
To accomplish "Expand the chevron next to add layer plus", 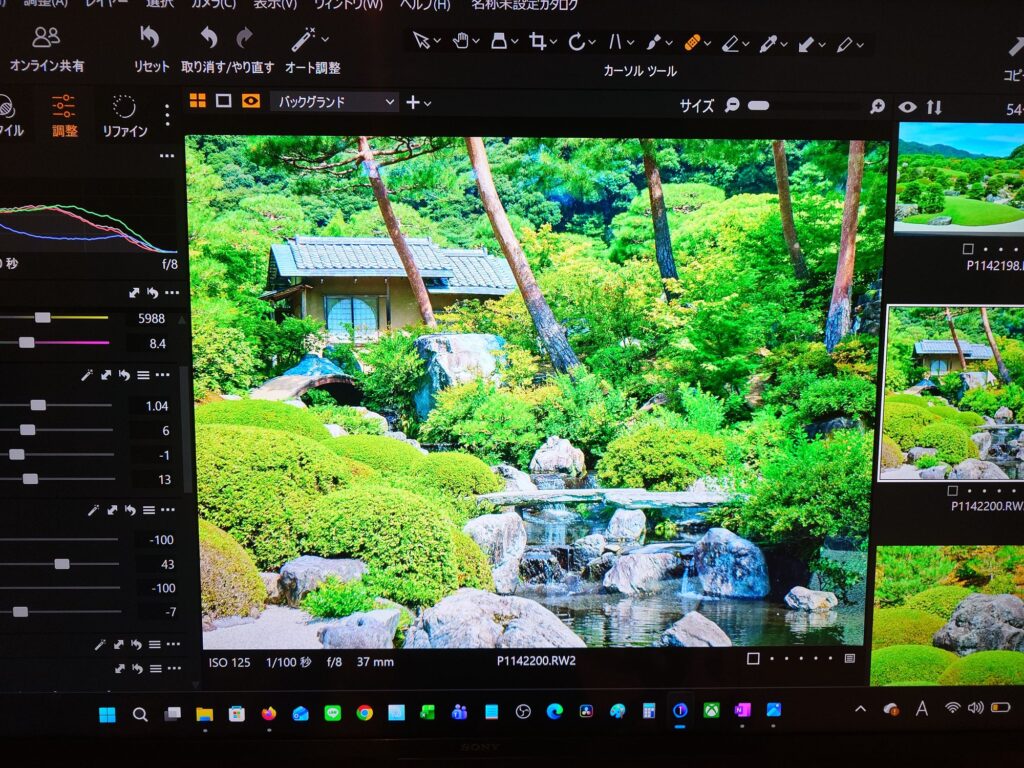I will [428, 103].
